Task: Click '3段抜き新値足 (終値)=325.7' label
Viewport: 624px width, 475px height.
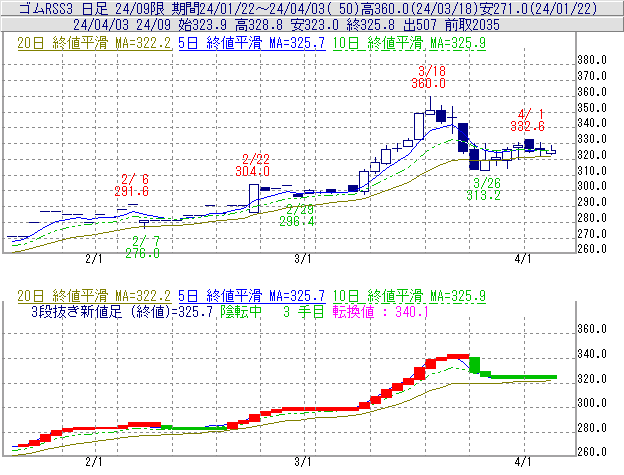Action: pyautogui.click(x=122, y=312)
